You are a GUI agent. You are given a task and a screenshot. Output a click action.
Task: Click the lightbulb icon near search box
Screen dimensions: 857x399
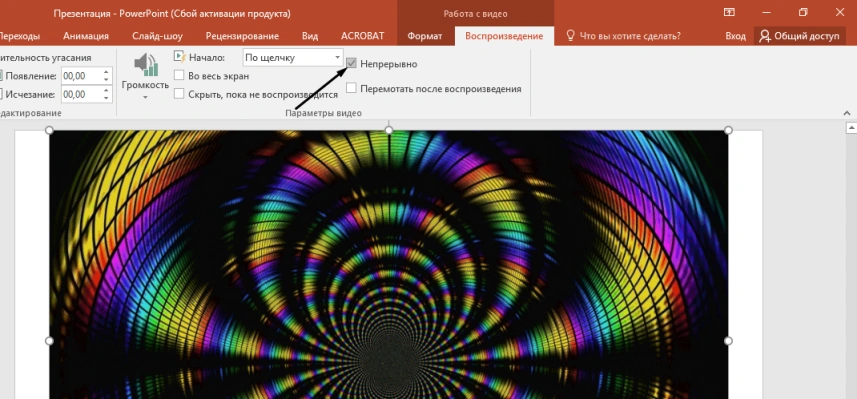571,36
